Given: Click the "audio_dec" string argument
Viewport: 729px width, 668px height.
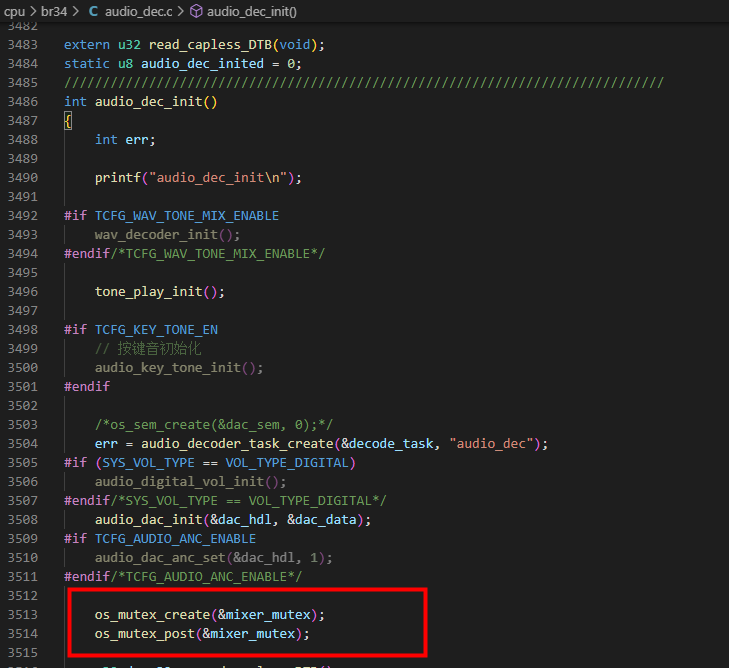Looking at the screenshot, I should (x=491, y=444).
